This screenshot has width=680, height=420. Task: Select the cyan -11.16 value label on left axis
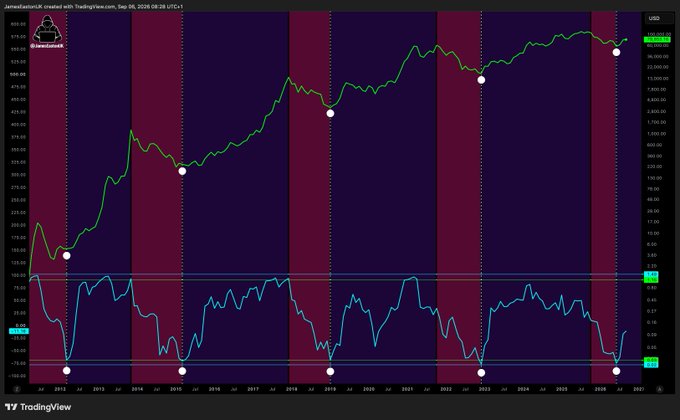click(x=19, y=331)
